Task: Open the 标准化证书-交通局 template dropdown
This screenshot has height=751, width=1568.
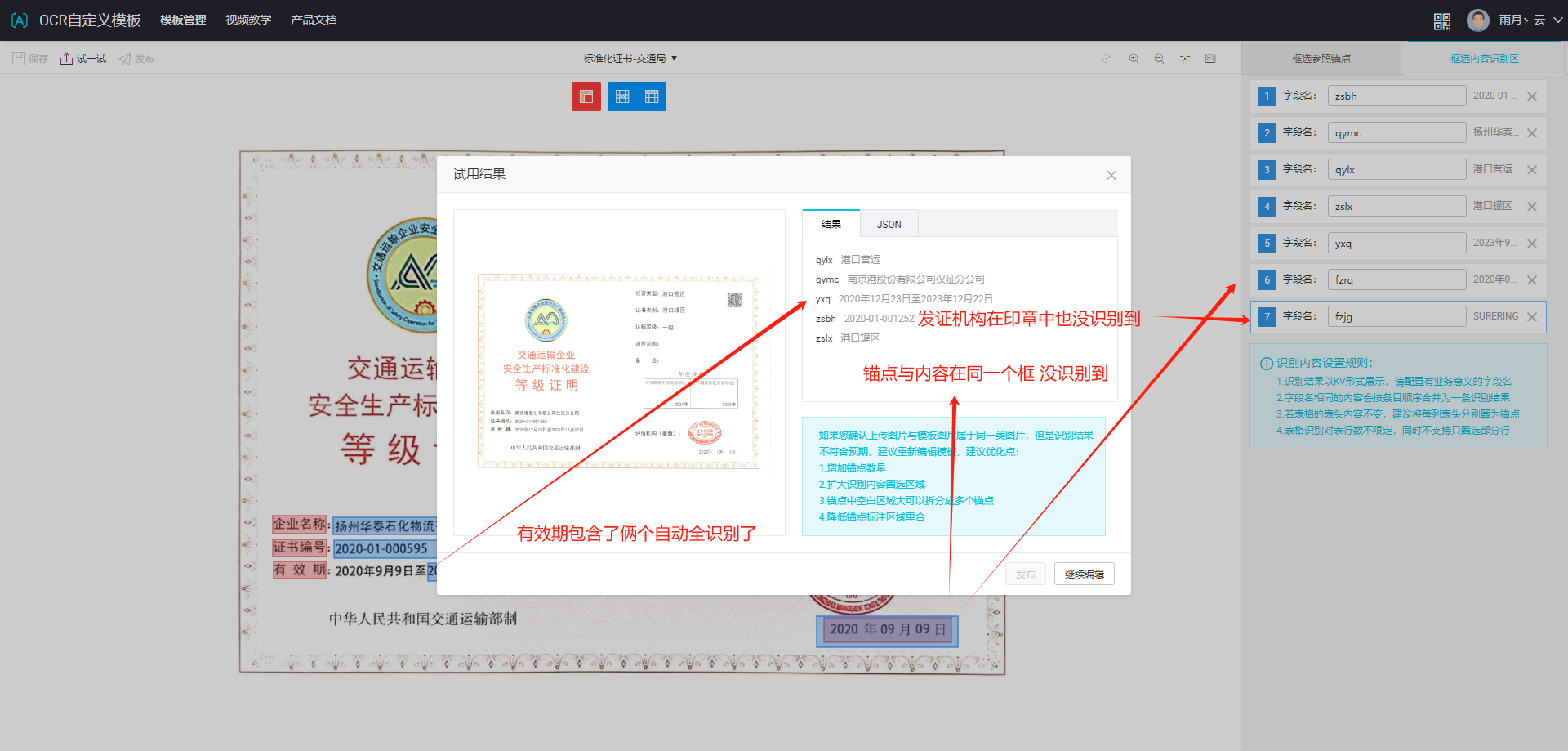Action: pyautogui.click(x=630, y=59)
